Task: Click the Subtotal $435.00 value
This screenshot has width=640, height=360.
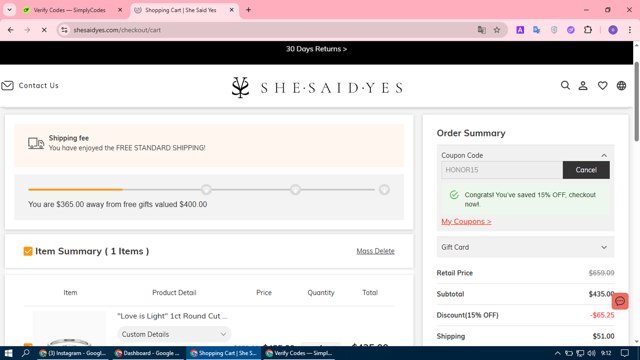Action: [x=601, y=294]
